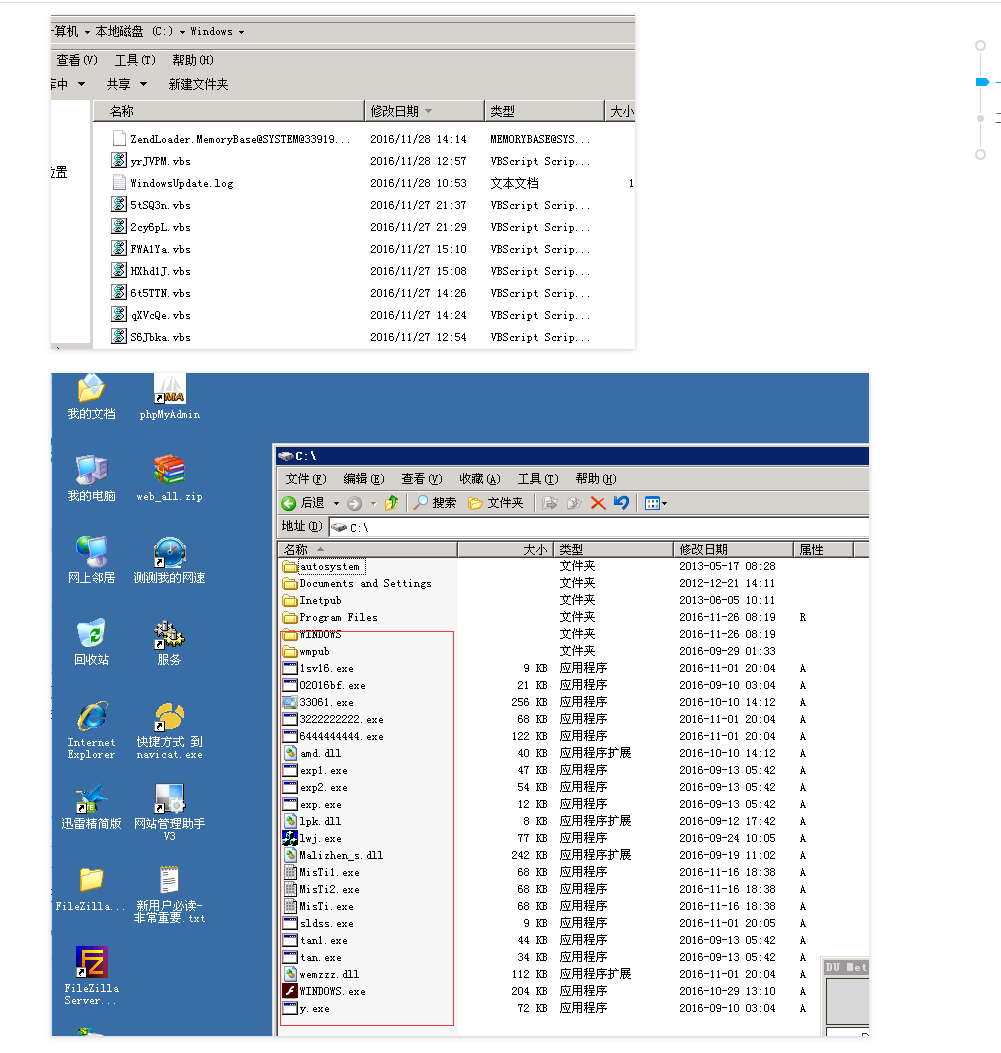Viewport: 1001px width, 1053px height.
Task: Expand the Windows breadcrumb dropdown arrow
Action: coord(242,32)
